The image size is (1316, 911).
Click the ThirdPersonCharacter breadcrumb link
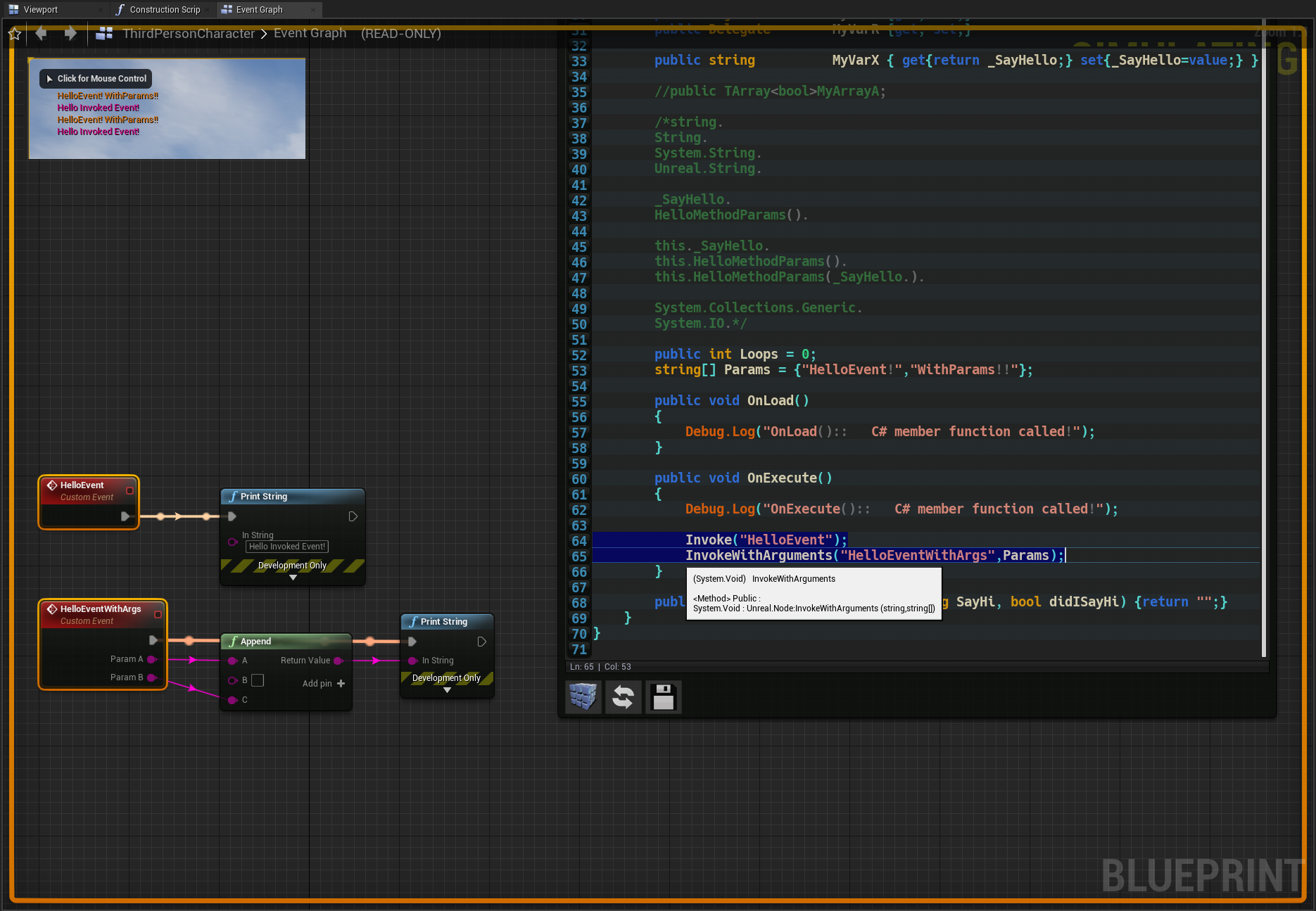pyautogui.click(x=189, y=34)
